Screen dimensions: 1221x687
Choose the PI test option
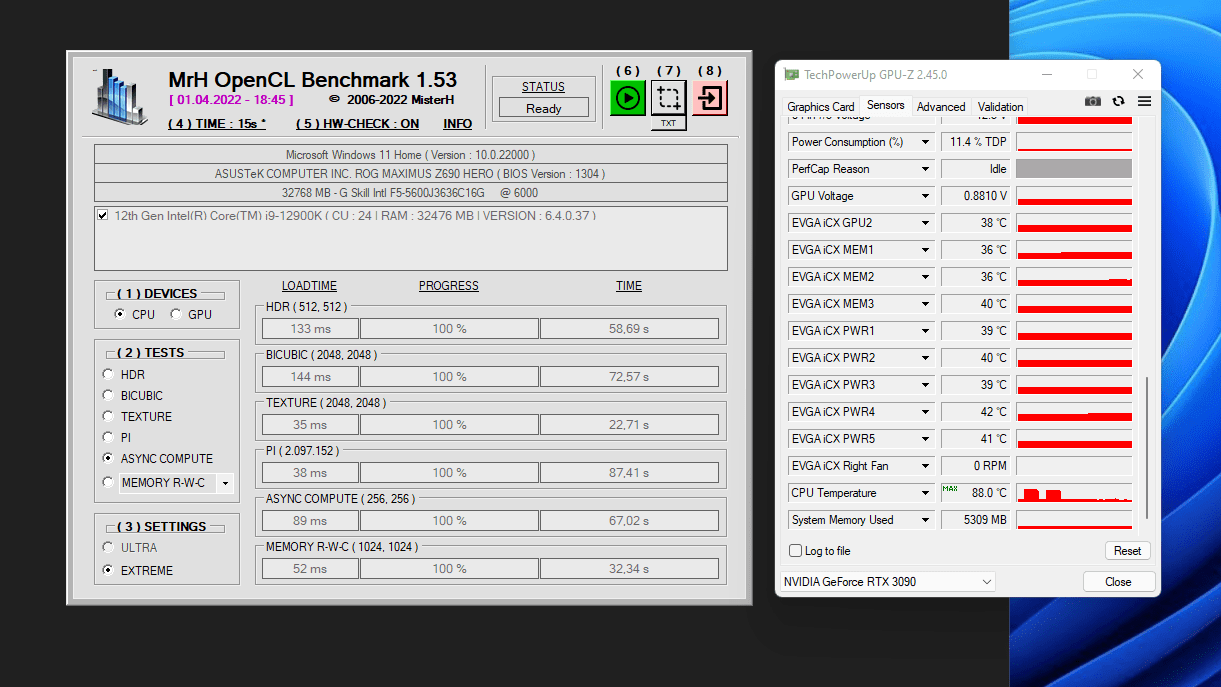(108, 437)
